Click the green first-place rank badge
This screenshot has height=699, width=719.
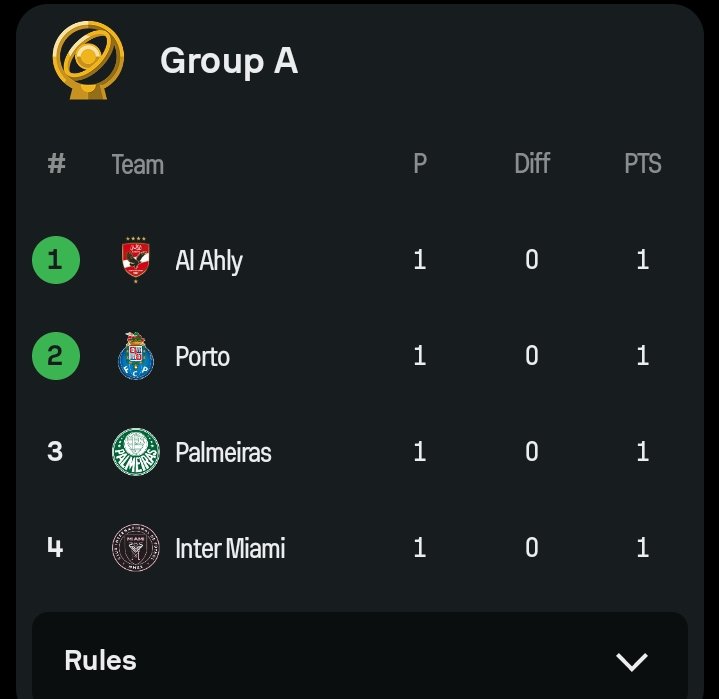pos(56,260)
